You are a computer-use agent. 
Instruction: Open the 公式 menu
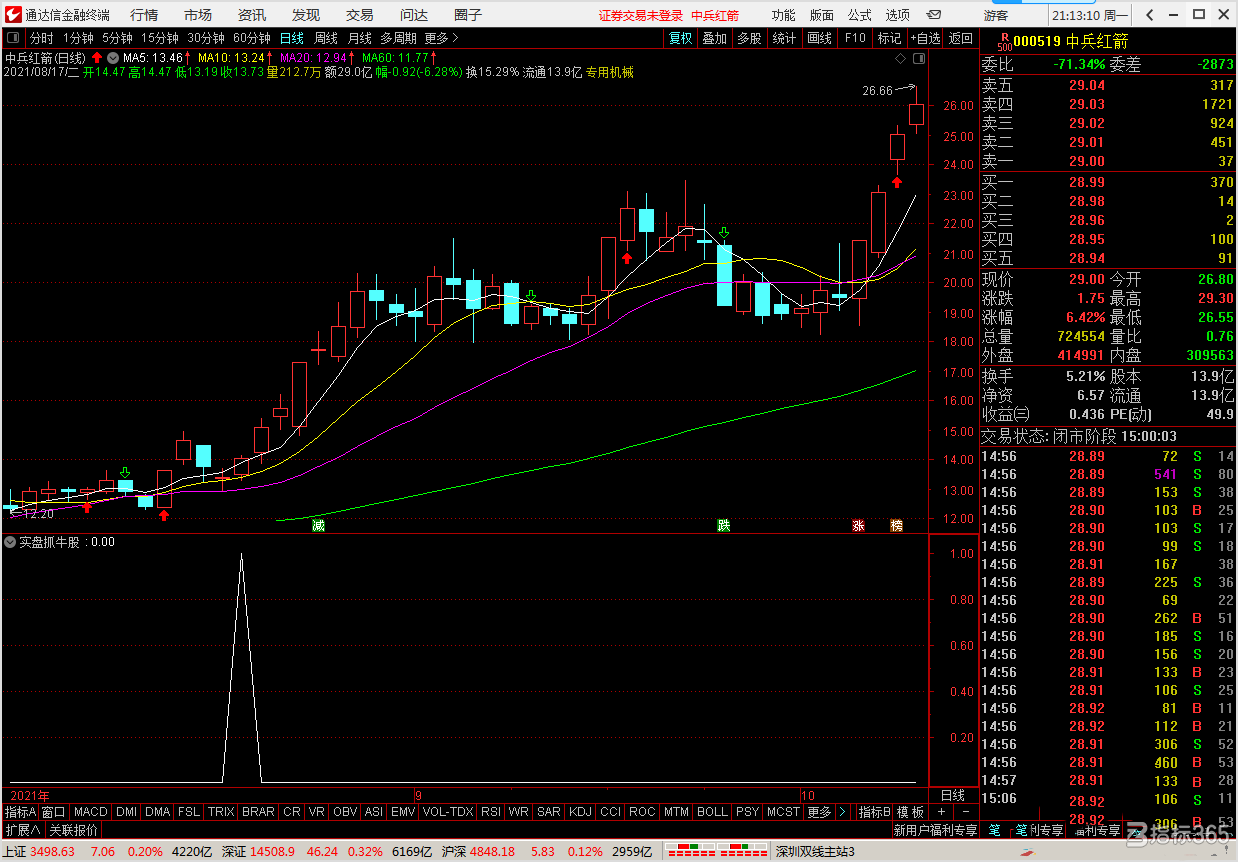pyautogui.click(x=859, y=15)
